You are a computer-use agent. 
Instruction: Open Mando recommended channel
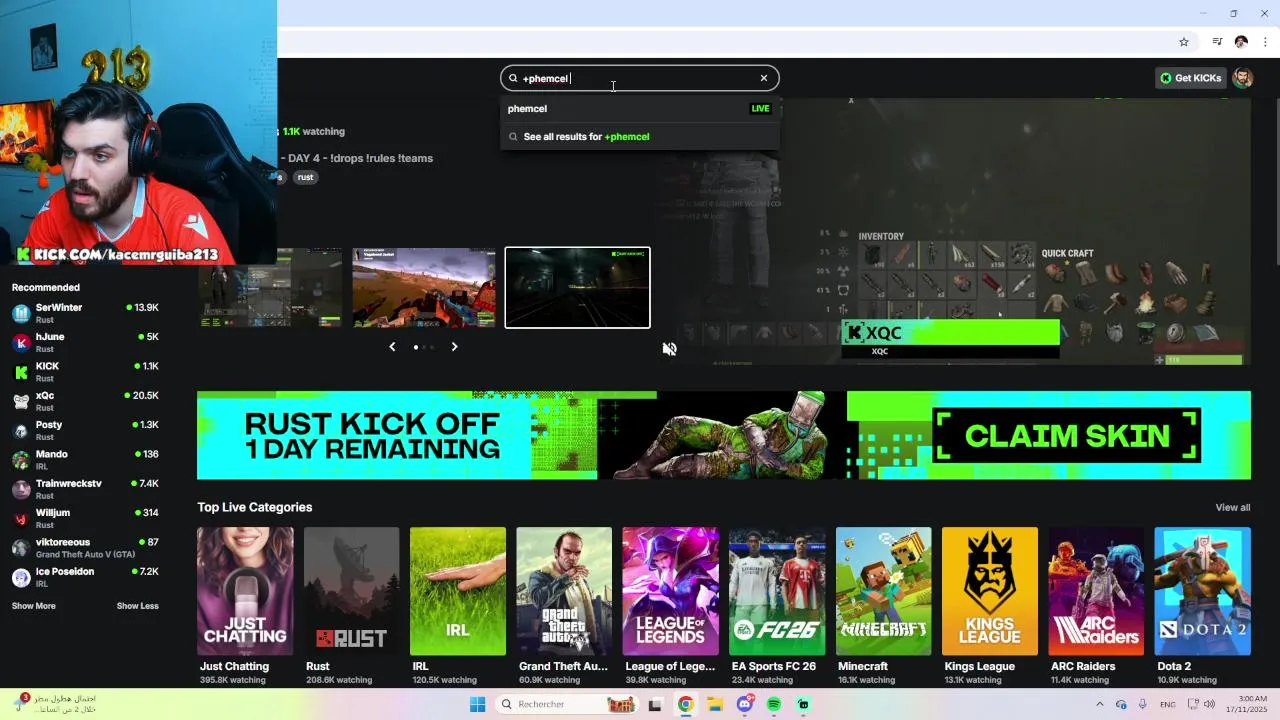pyautogui.click(x=85, y=460)
